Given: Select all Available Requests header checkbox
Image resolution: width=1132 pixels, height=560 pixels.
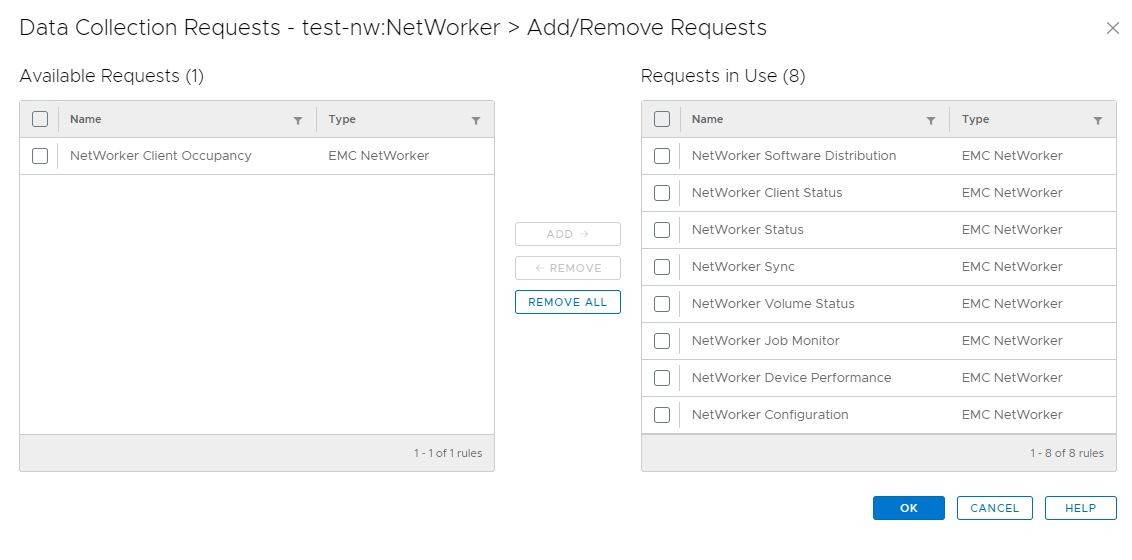Looking at the screenshot, I should pos(40,119).
